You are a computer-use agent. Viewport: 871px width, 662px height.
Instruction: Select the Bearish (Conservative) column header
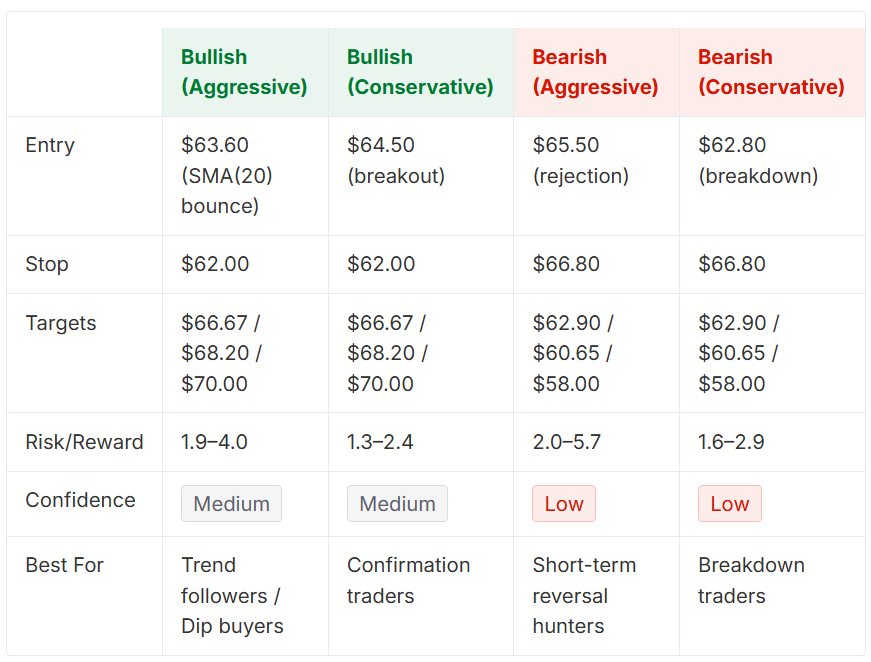[x=772, y=72]
